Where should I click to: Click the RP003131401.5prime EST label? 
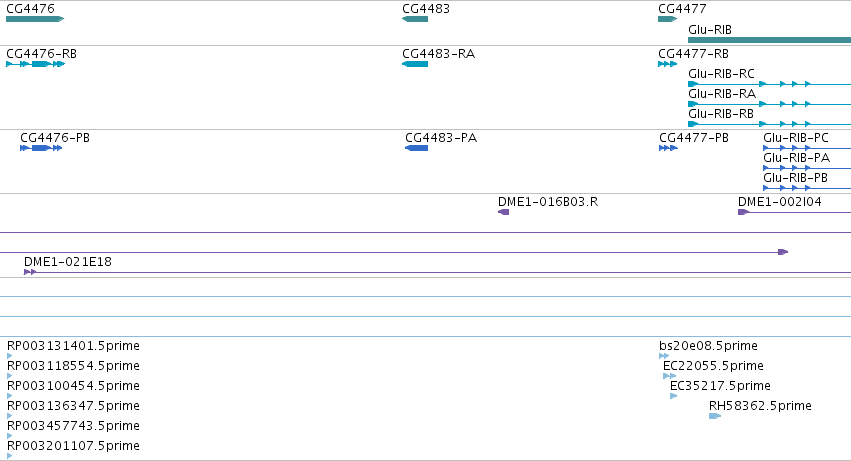coord(73,346)
